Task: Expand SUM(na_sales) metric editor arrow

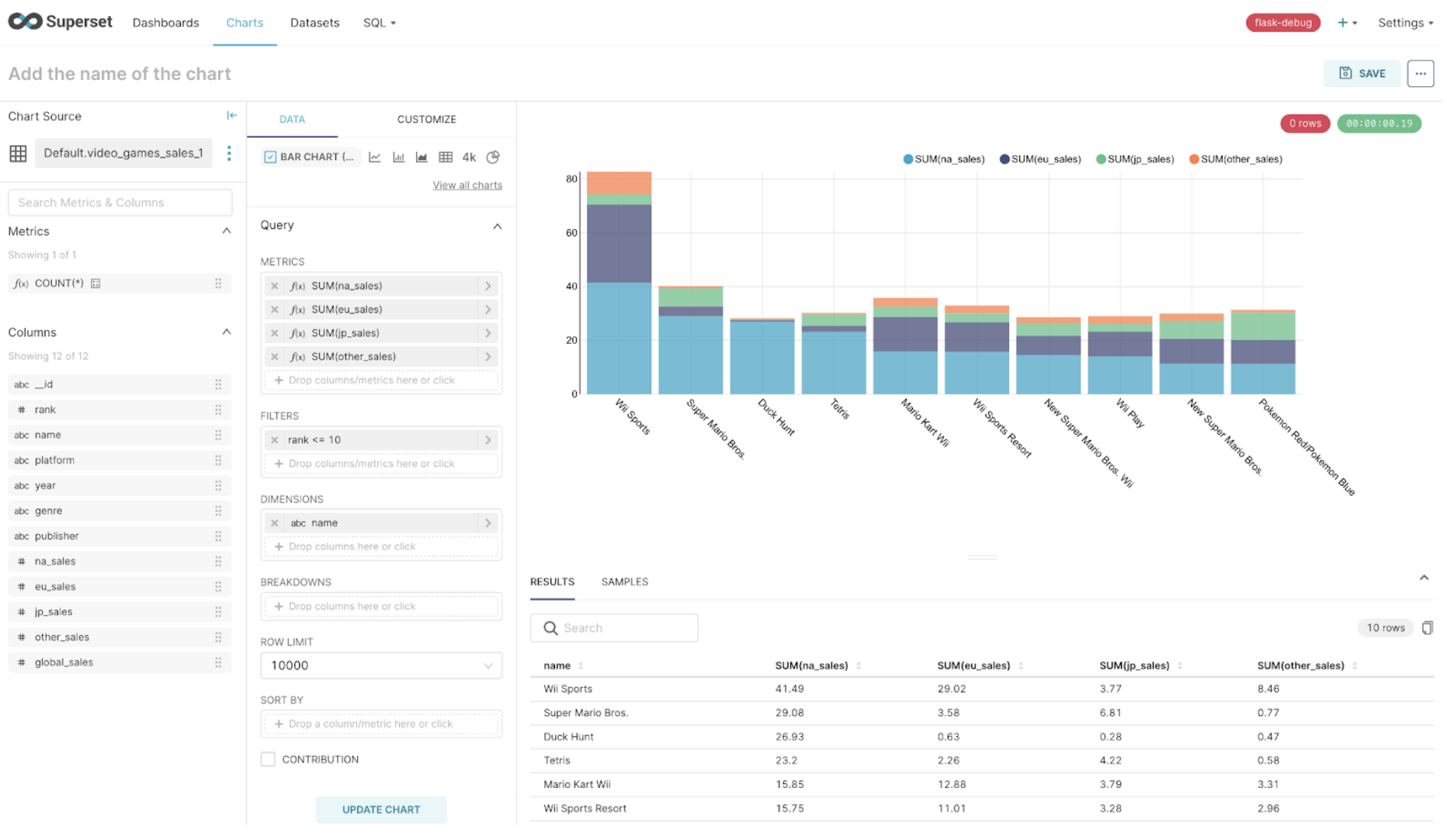Action: [488, 286]
